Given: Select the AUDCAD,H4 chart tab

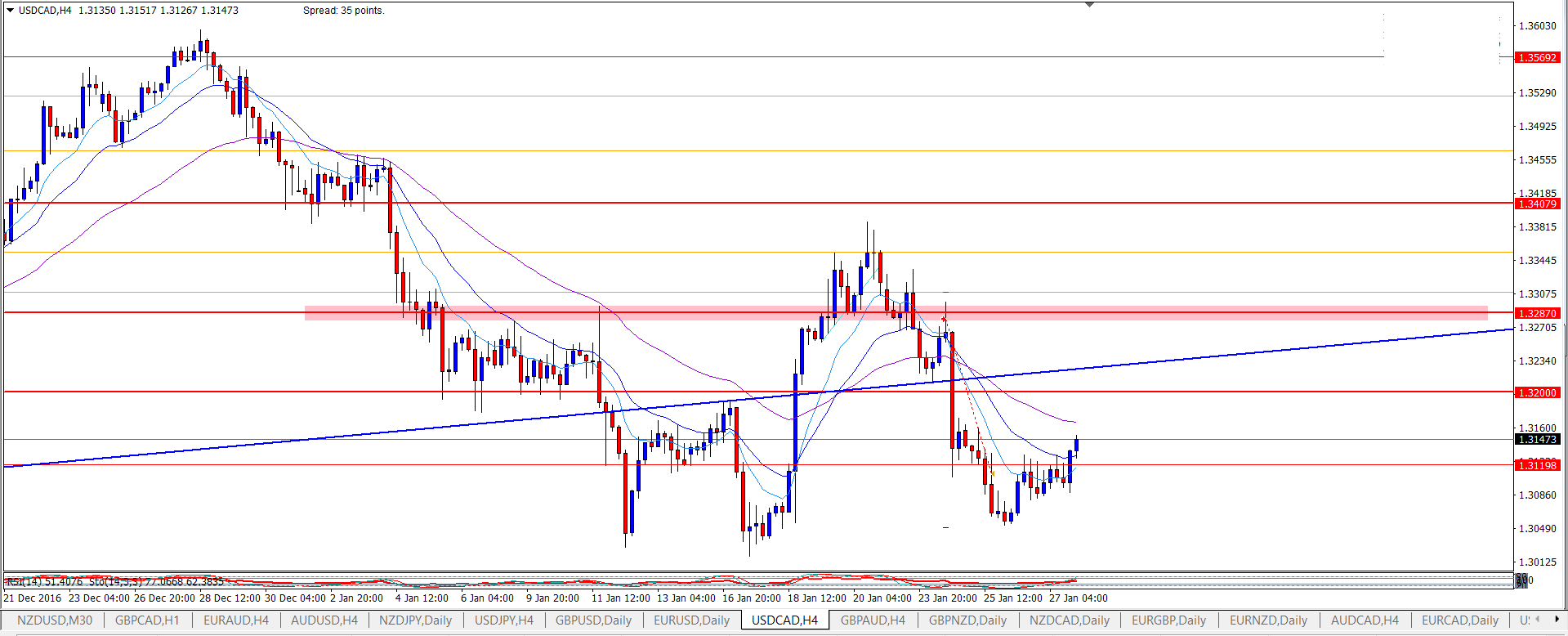Looking at the screenshot, I should pos(1365,620).
